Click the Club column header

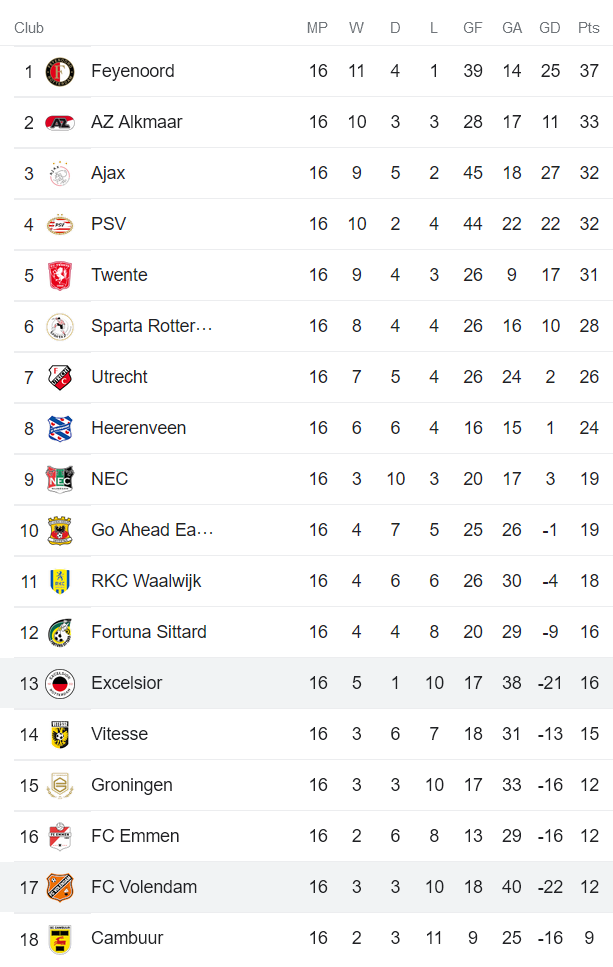(x=29, y=28)
